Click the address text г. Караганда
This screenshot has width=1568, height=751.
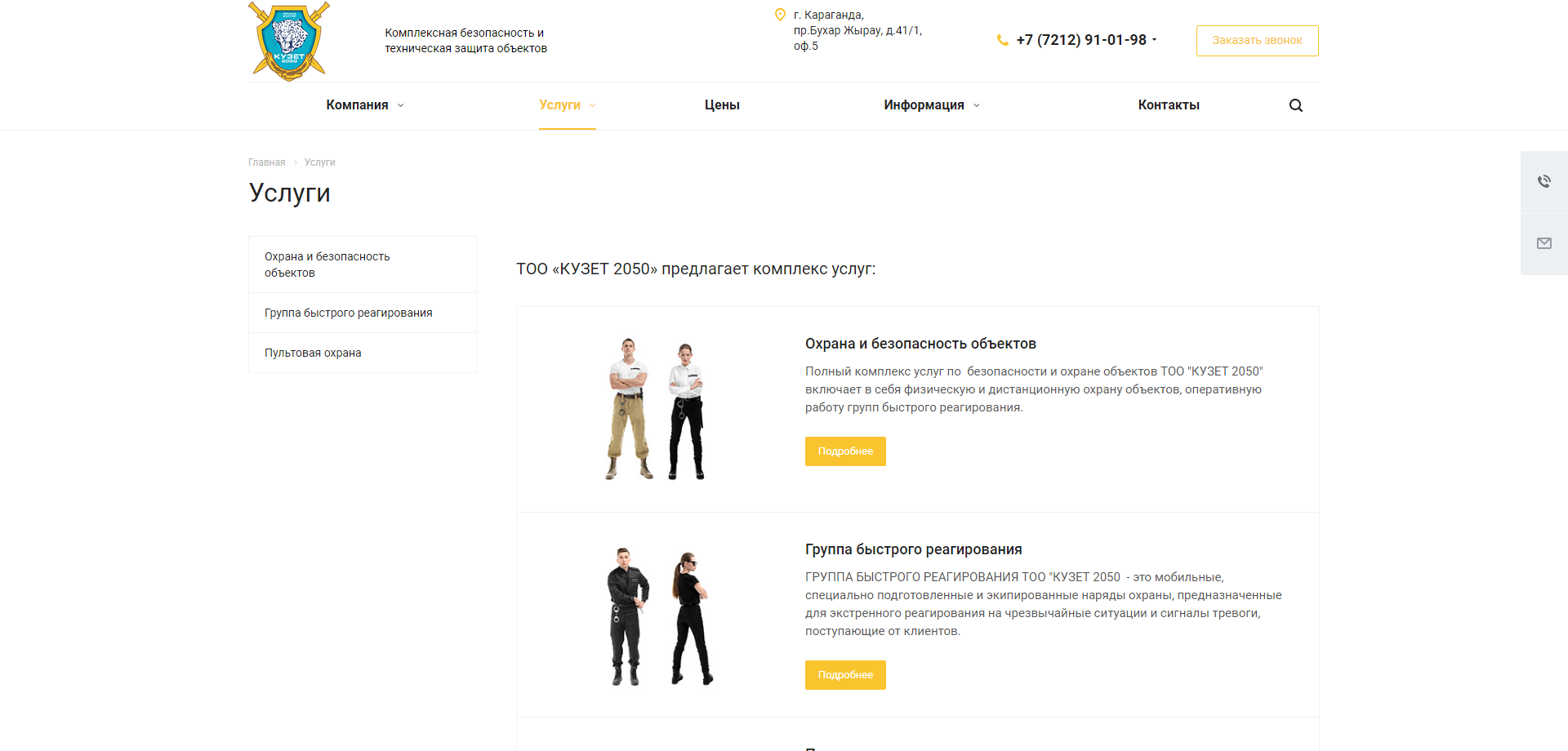click(857, 30)
